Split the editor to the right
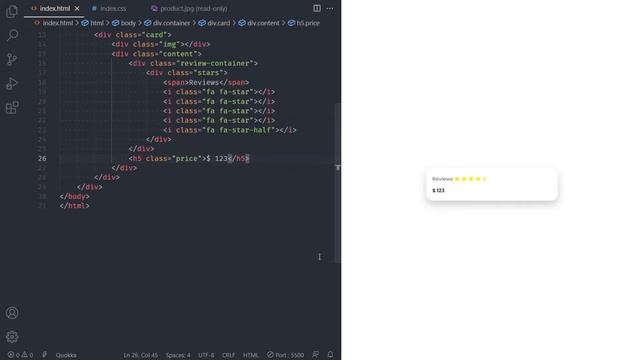Image resolution: width=640 pixels, height=360 pixels. coord(317,8)
